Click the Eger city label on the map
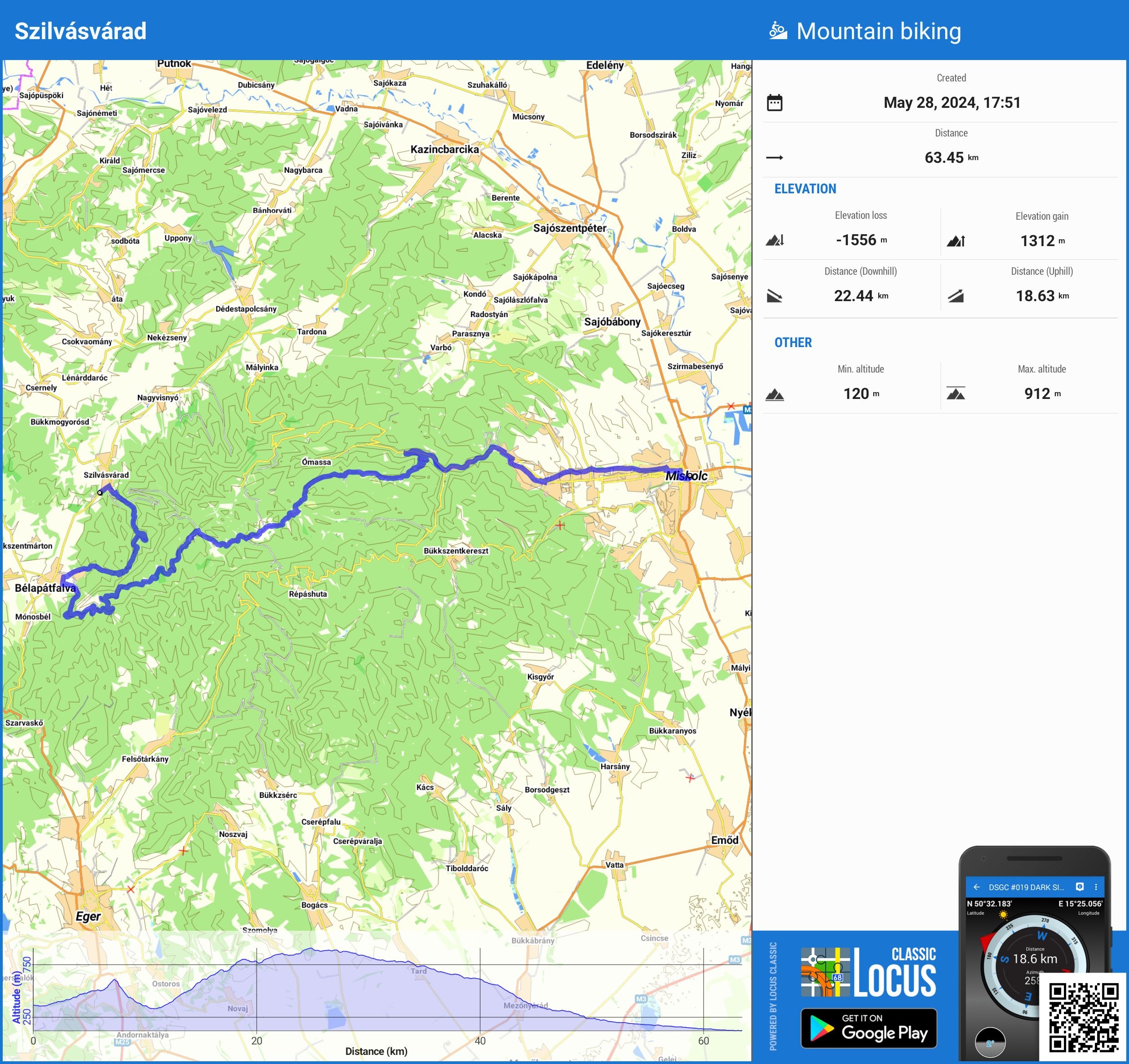Image resolution: width=1129 pixels, height=1064 pixels. [x=88, y=916]
